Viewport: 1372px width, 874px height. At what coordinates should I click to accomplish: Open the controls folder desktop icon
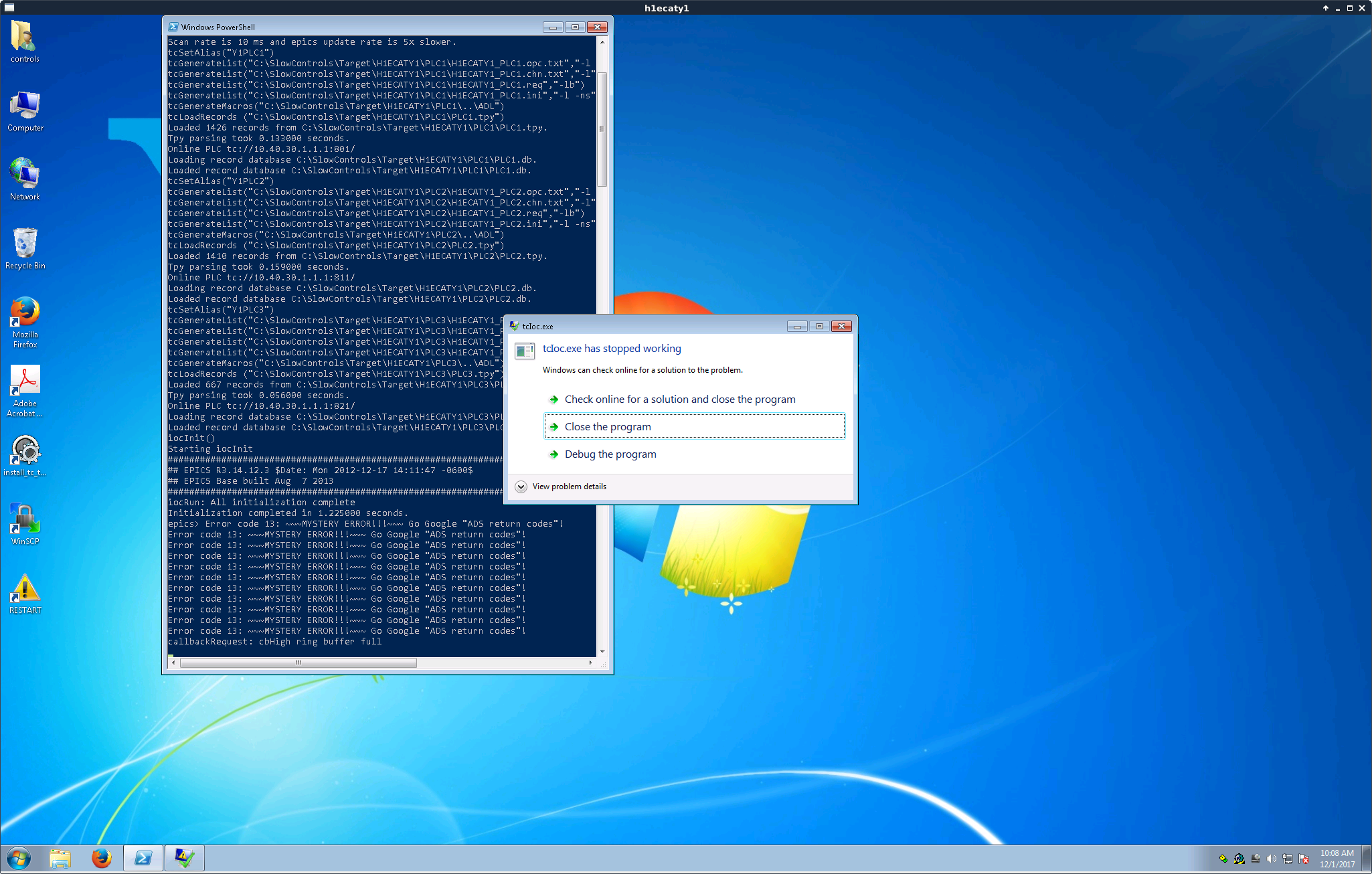tap(25, 41)
